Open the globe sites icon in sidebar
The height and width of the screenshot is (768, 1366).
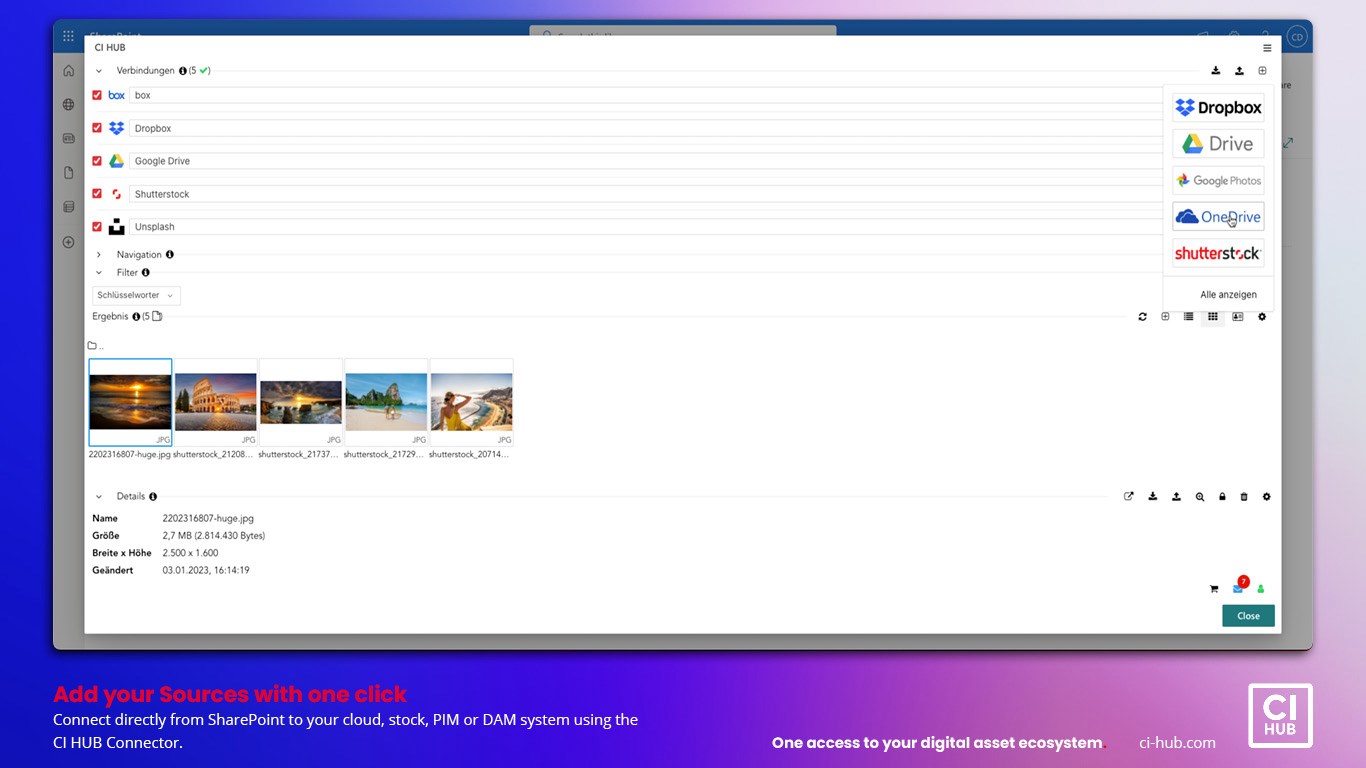(x=69, y=104)
